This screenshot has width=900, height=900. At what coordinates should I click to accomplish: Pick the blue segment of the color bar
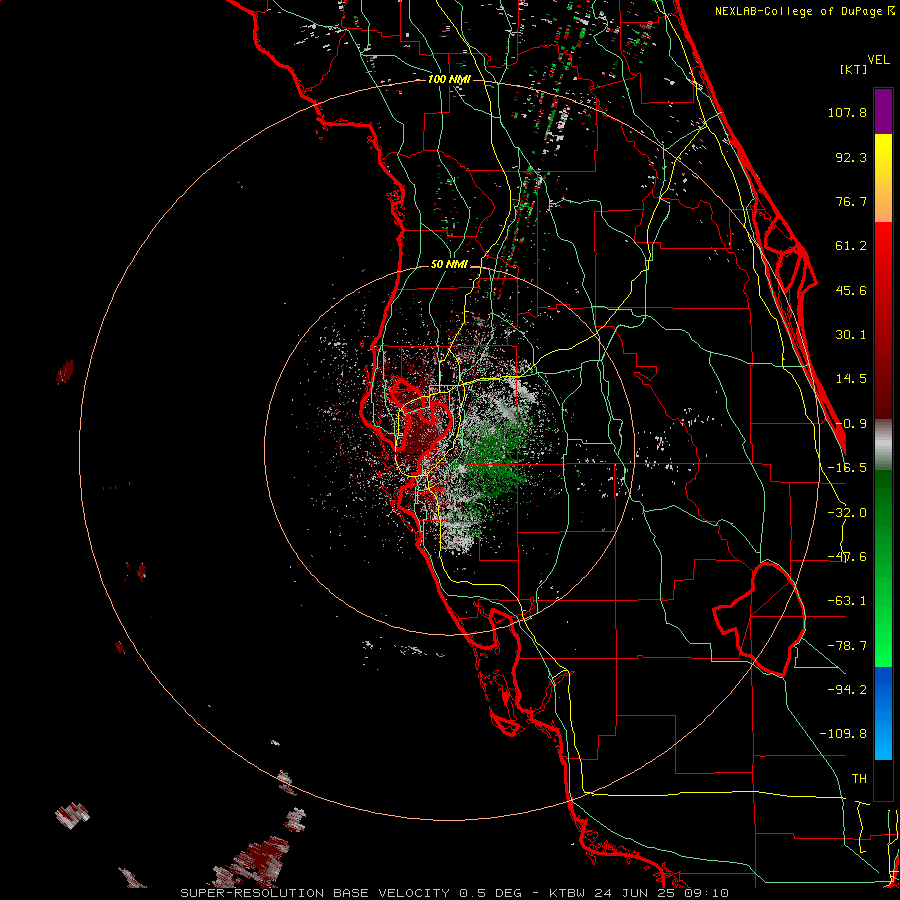pos(883,713)
